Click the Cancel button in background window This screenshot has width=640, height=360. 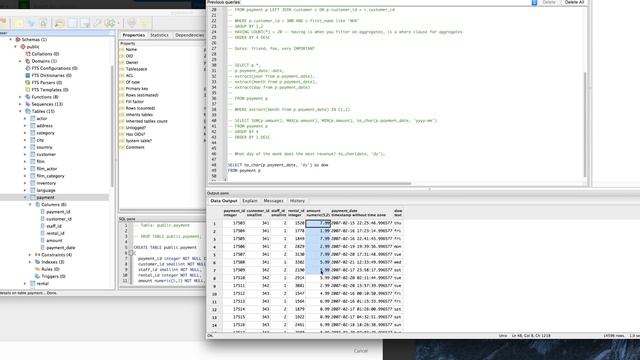click(x=361, y=351)
